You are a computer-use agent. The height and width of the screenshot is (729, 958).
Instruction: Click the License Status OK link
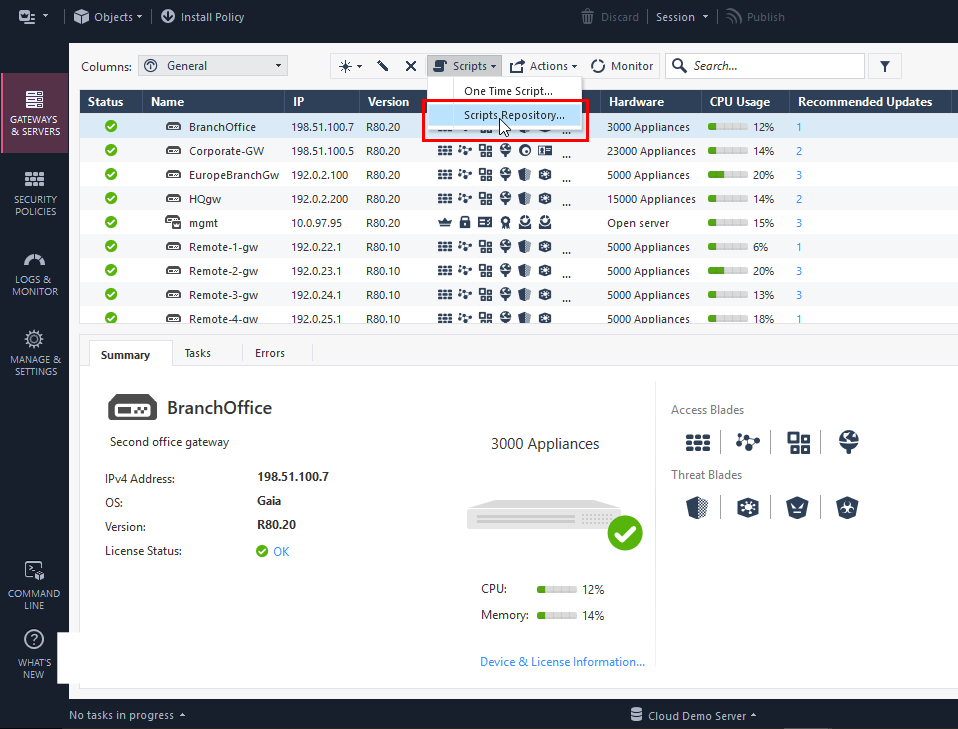281,551
